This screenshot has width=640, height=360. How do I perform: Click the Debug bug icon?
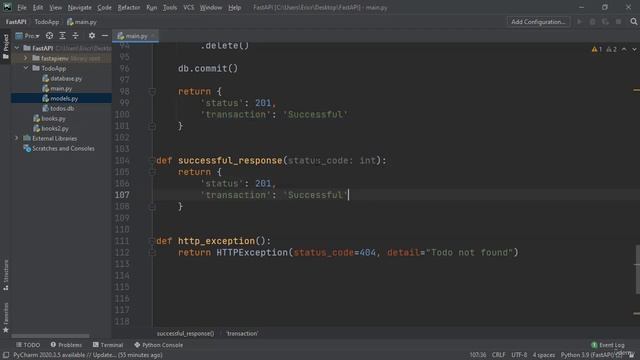pos(593,22)
